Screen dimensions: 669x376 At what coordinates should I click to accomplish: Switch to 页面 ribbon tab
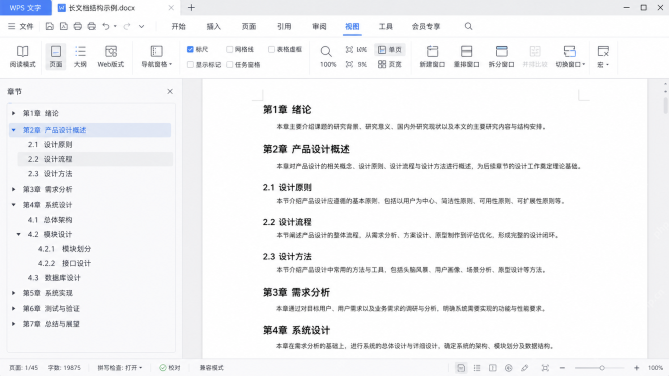click(x=249, y=26)
